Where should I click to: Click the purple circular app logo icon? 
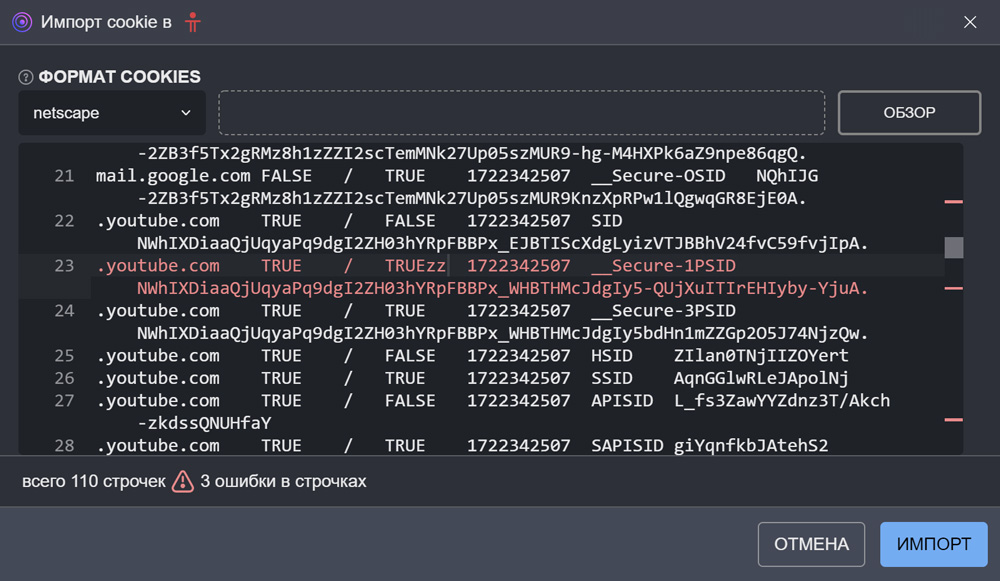coord(22,22)
